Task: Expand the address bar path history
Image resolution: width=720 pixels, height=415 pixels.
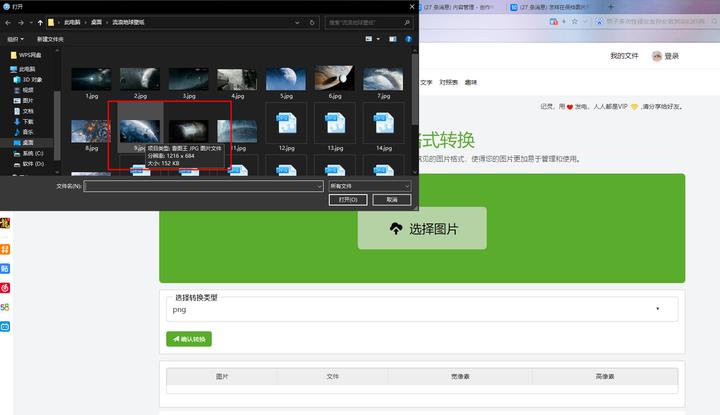Action: coord(297,22)
